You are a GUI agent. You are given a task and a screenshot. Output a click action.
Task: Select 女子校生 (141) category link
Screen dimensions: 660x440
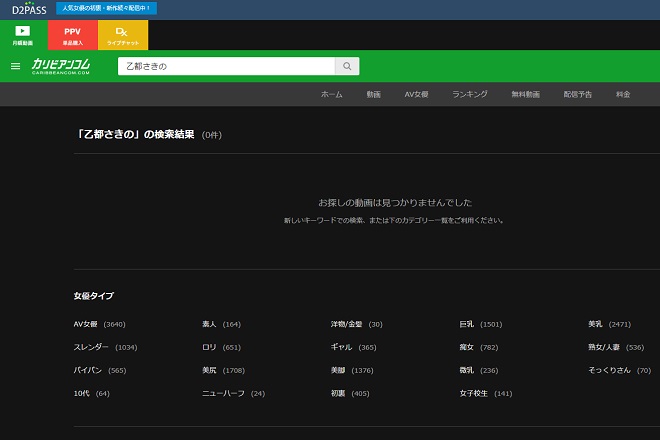click(486, 394)
